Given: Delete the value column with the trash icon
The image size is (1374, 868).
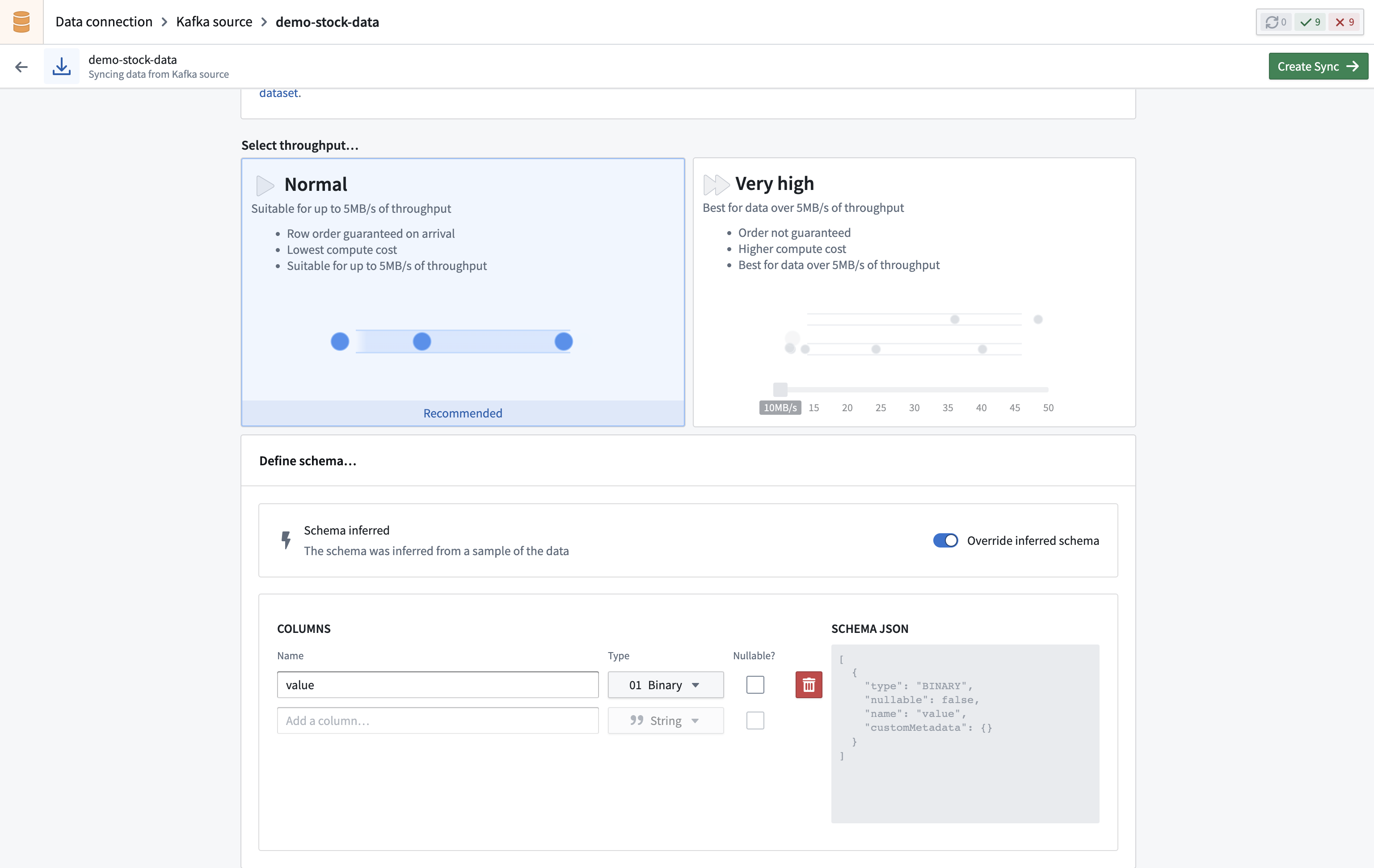Looking at the screenshot, I should point(809,685).
